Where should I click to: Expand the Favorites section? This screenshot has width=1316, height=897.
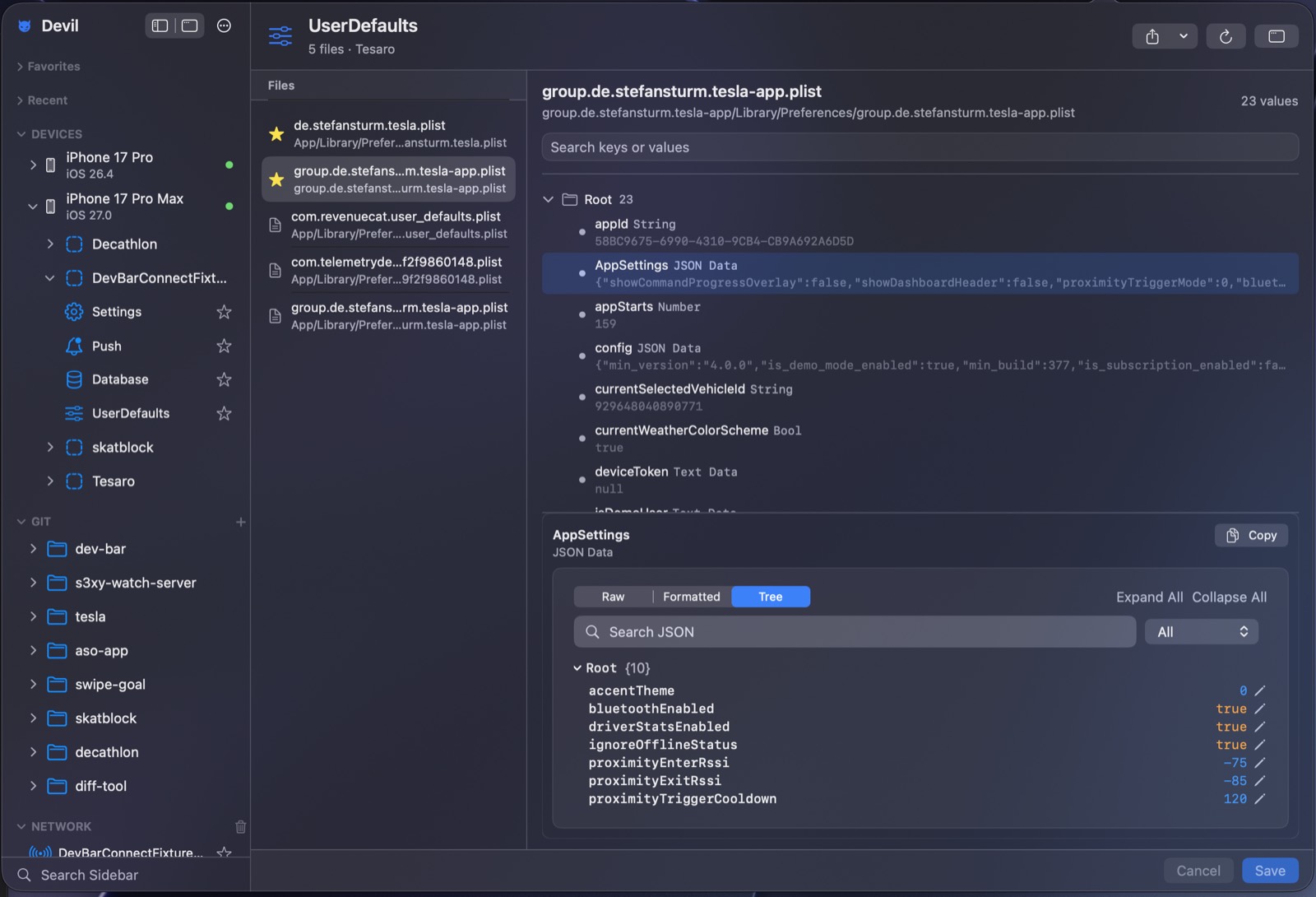coord(20,67)
